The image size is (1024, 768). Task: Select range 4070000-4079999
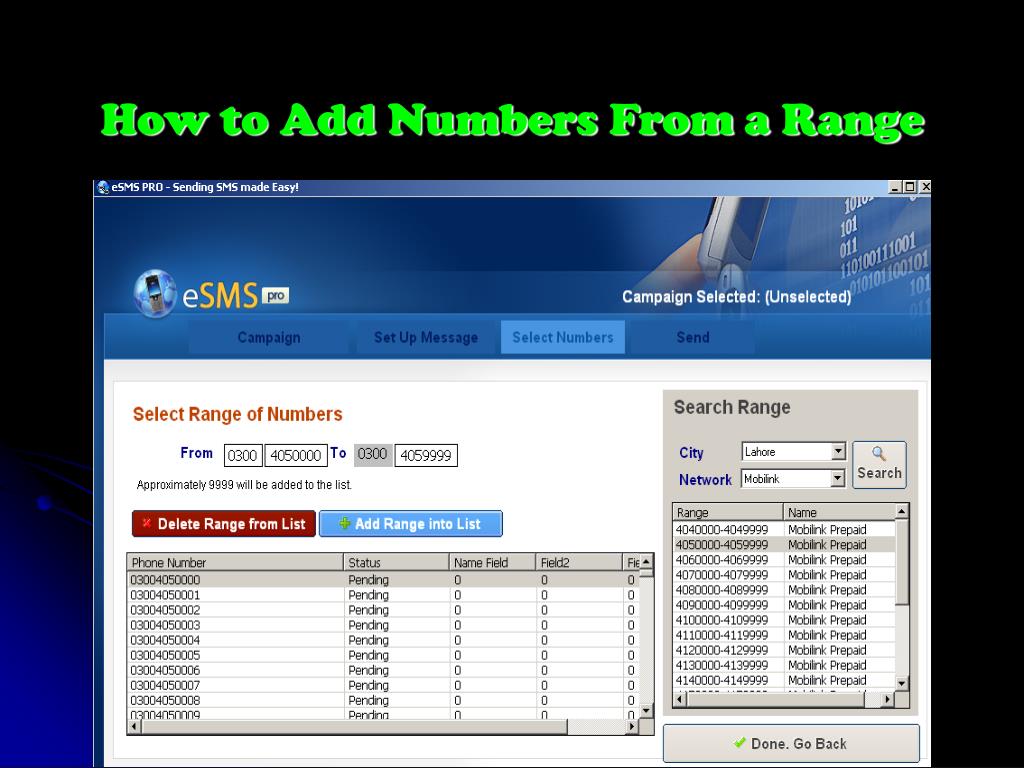(784, 575)
